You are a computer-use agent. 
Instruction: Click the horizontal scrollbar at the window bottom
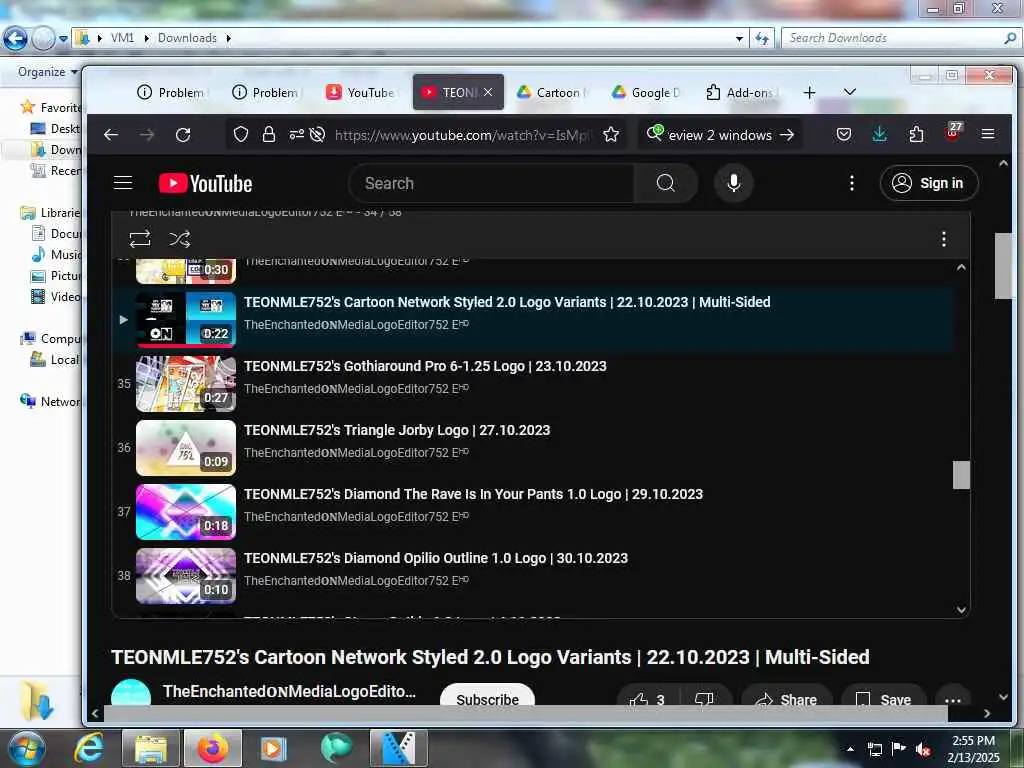point(526,713)
